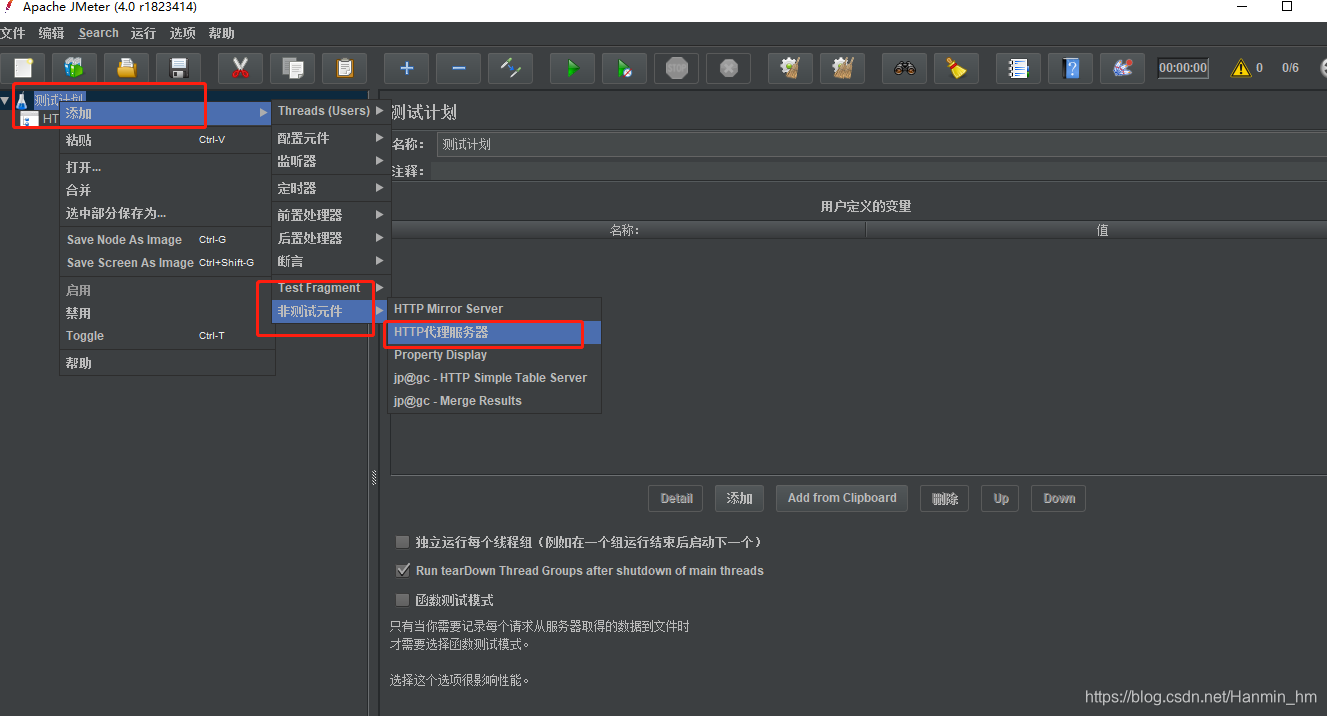This screenshot has height=716, width=1327.
Task: Click the yellow warning triangle icon
Action: point(1241,68)
